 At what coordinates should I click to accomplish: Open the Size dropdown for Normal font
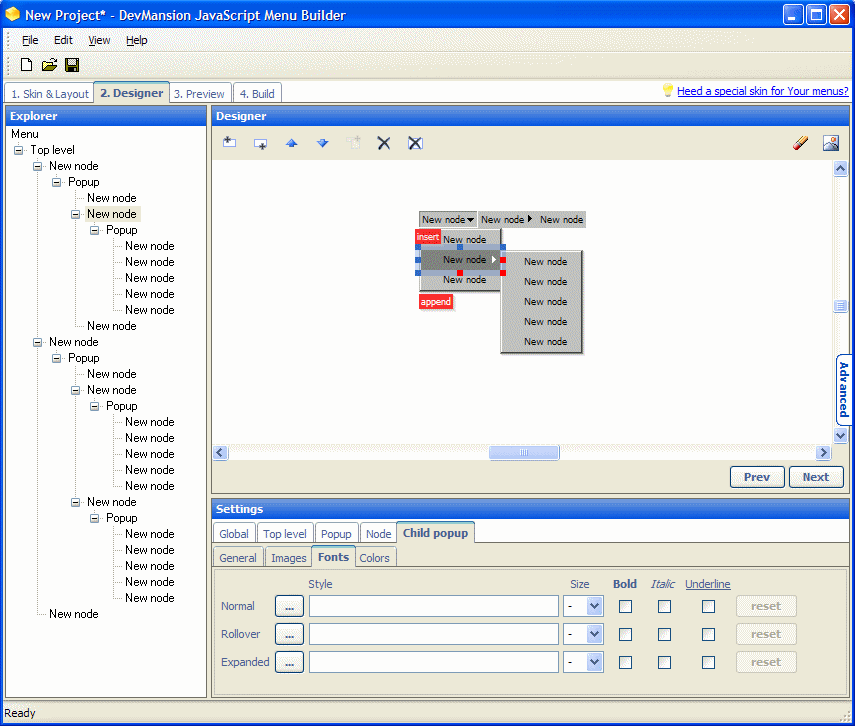594,606
